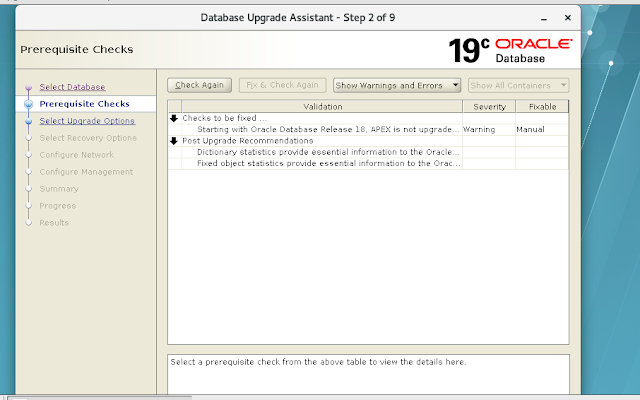
Task: Click the Warning severity cell
Action: [x=489, y=129]
